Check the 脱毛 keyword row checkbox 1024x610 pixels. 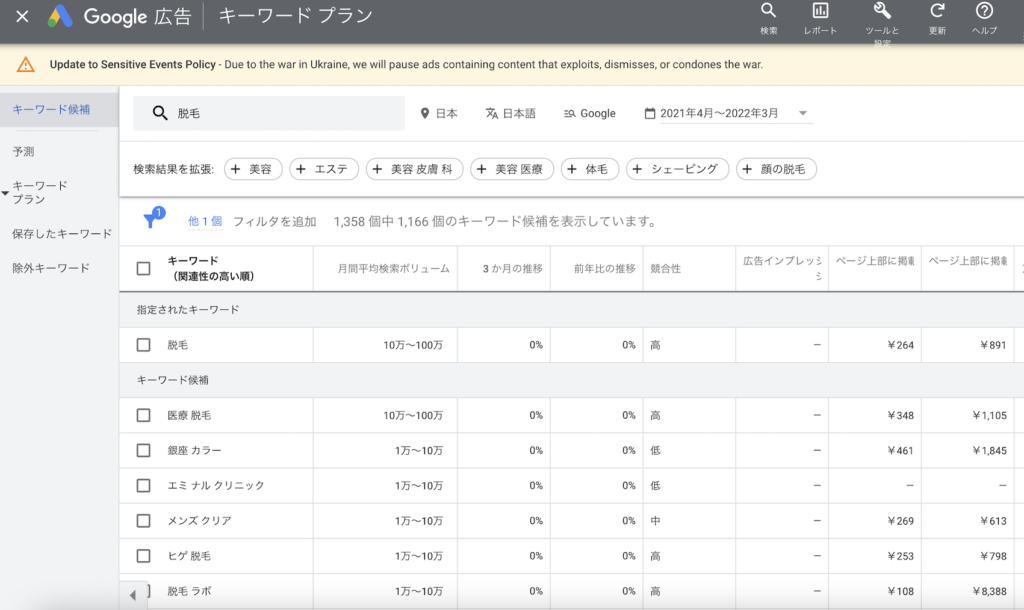[144, 345]
